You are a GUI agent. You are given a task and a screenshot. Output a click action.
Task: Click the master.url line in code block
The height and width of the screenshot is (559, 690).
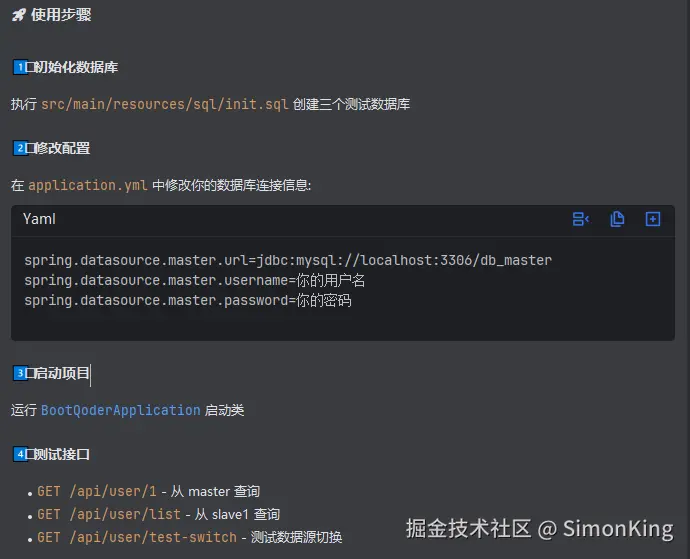288,260
